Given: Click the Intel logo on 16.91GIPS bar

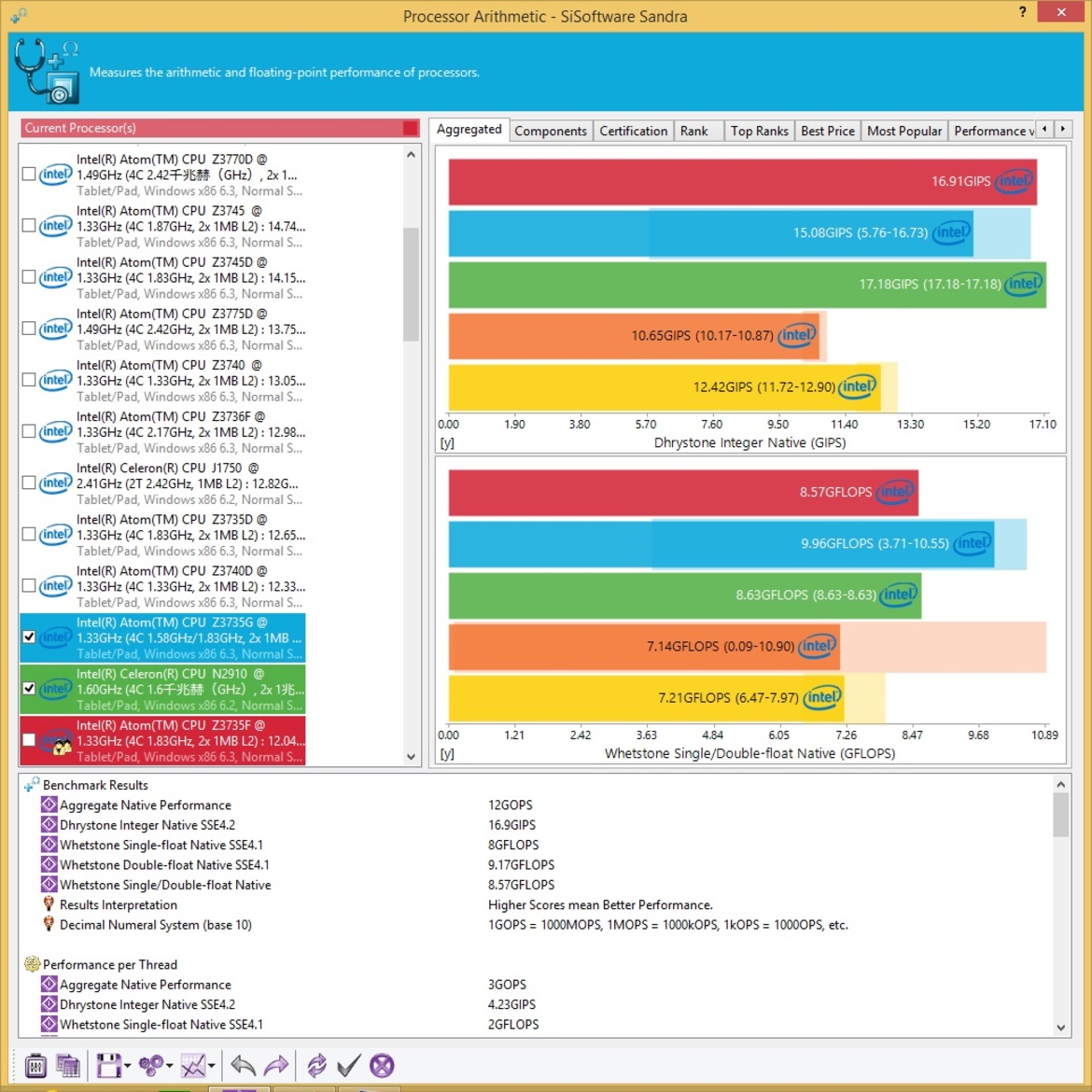Looking at the screenshot, I should 1014,181.
